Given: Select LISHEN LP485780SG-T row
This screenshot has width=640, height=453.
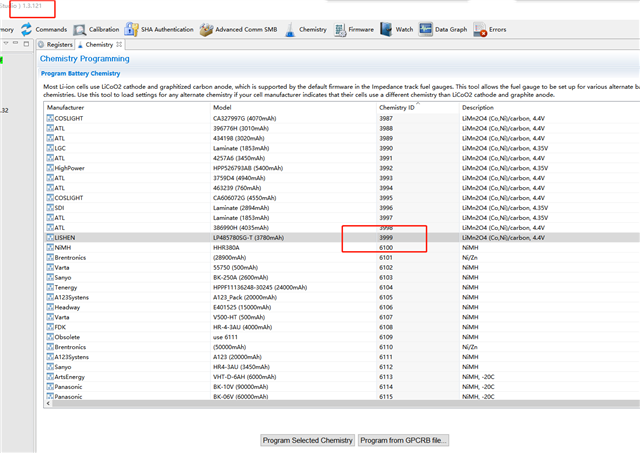Looking at the screenshot, I should pos(341,238).
